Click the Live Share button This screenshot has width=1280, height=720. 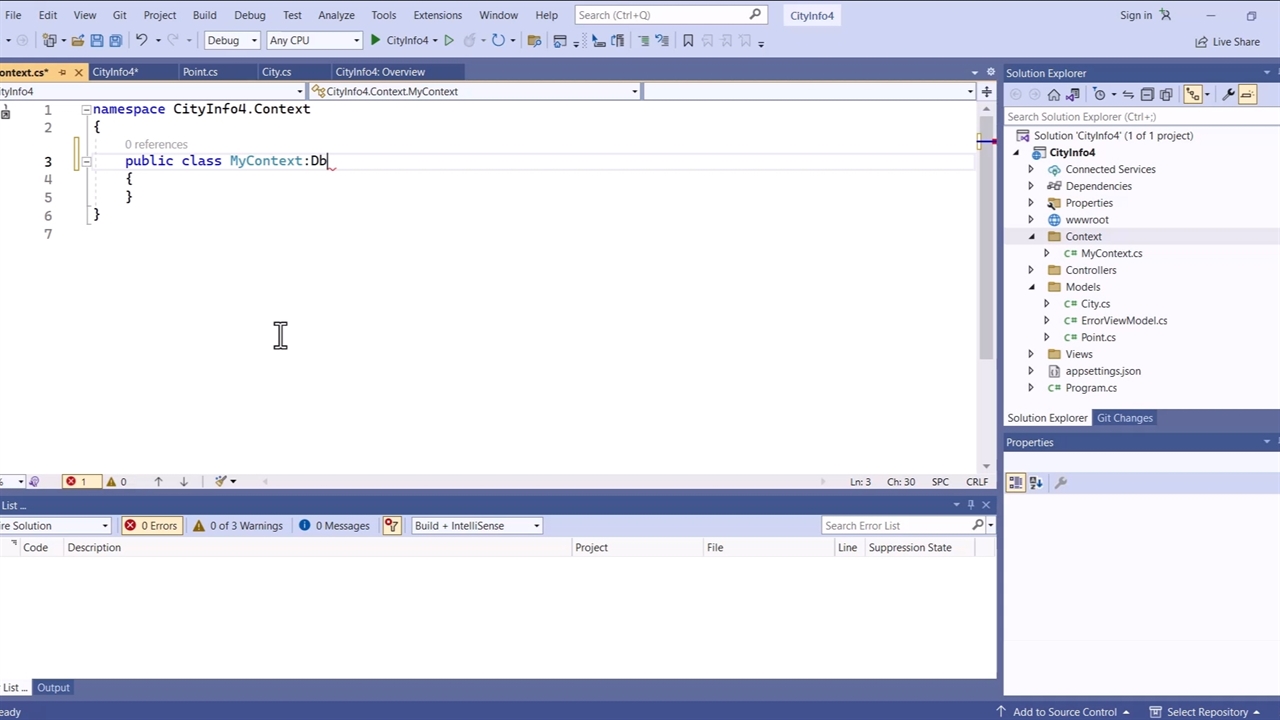click(1227, 41)
